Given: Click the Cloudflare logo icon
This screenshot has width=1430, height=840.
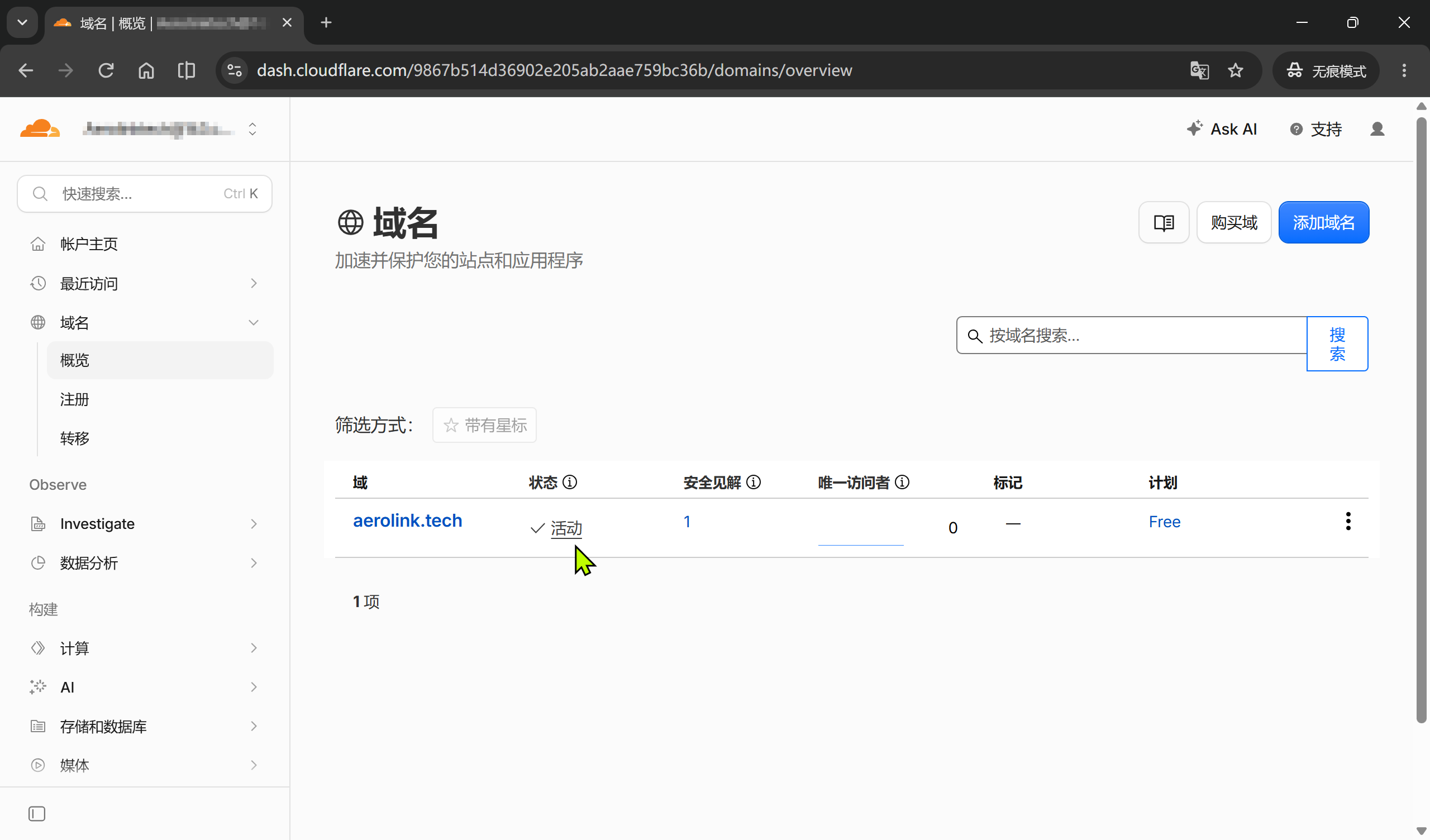Looking at the screenshot, I should coord(40,129).
